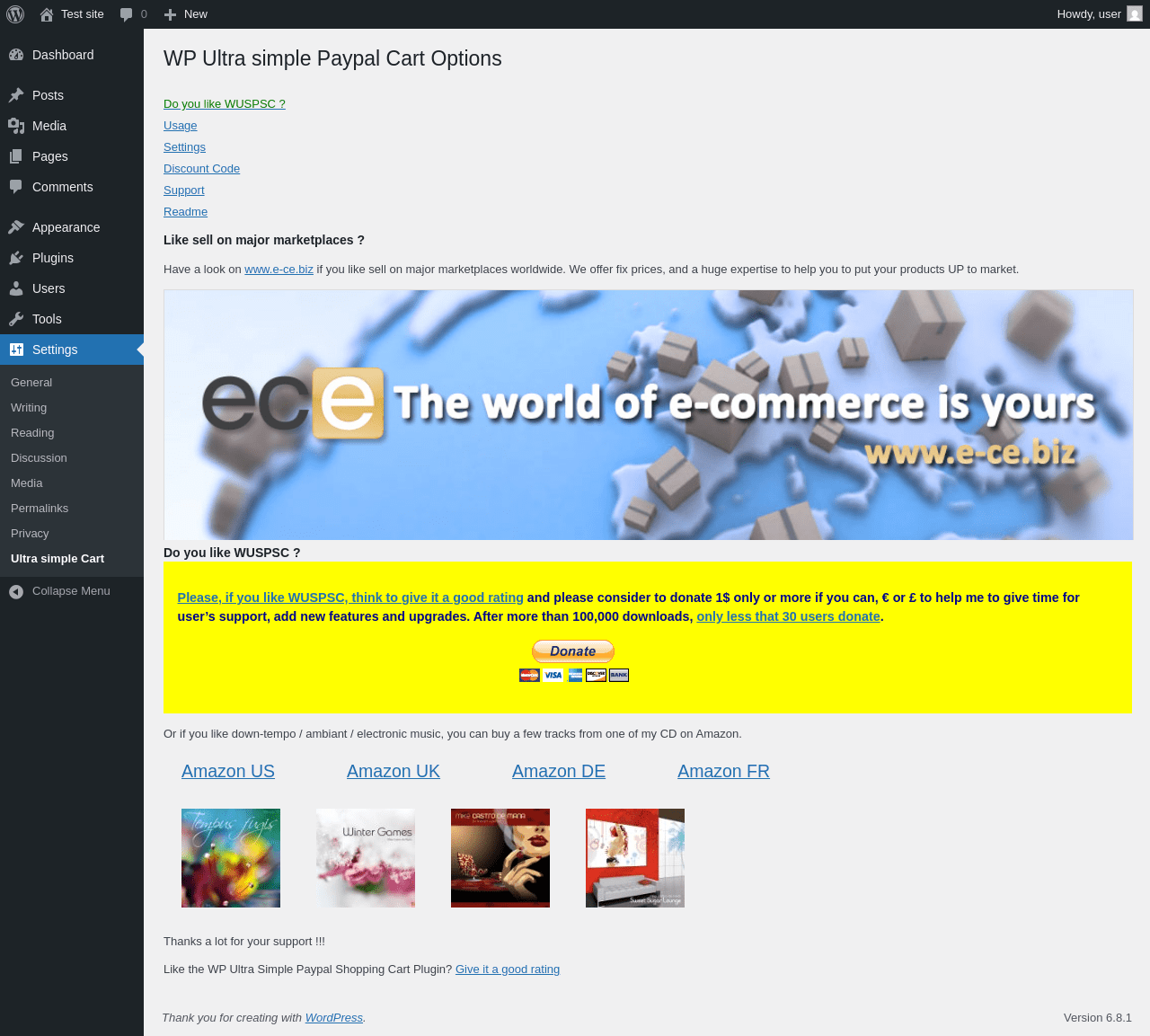This screenshot has width=1150, height=1036.
Task: Select the Ultra simple Cart submenu
Action: (x=57, y=559)
